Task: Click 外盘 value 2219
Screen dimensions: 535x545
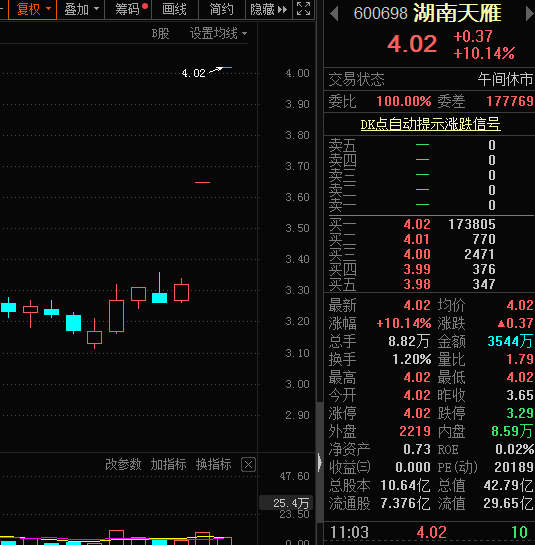Action: tap(415, 431)
